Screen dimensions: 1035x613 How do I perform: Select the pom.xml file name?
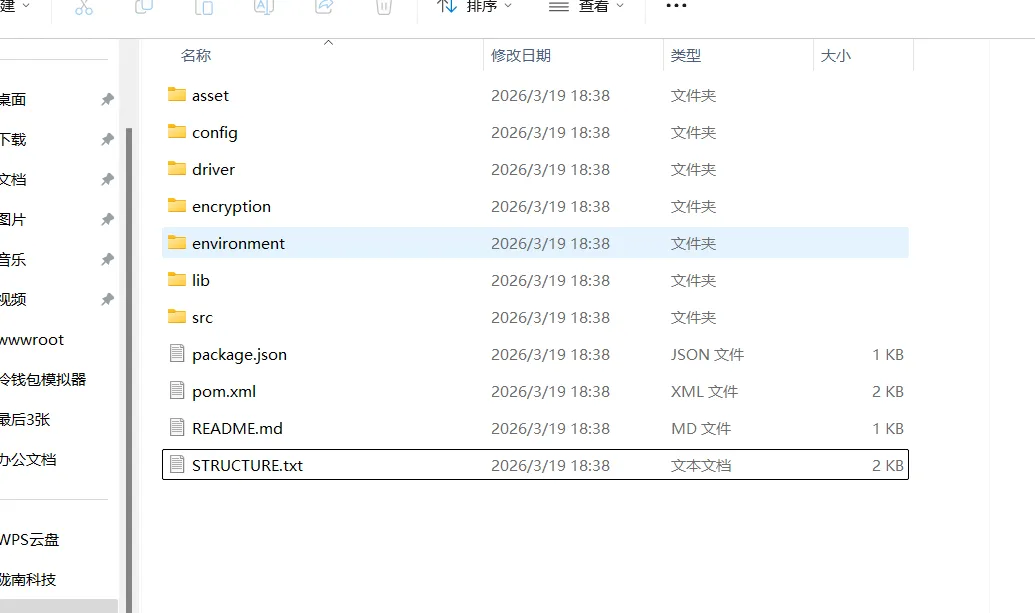224,392
